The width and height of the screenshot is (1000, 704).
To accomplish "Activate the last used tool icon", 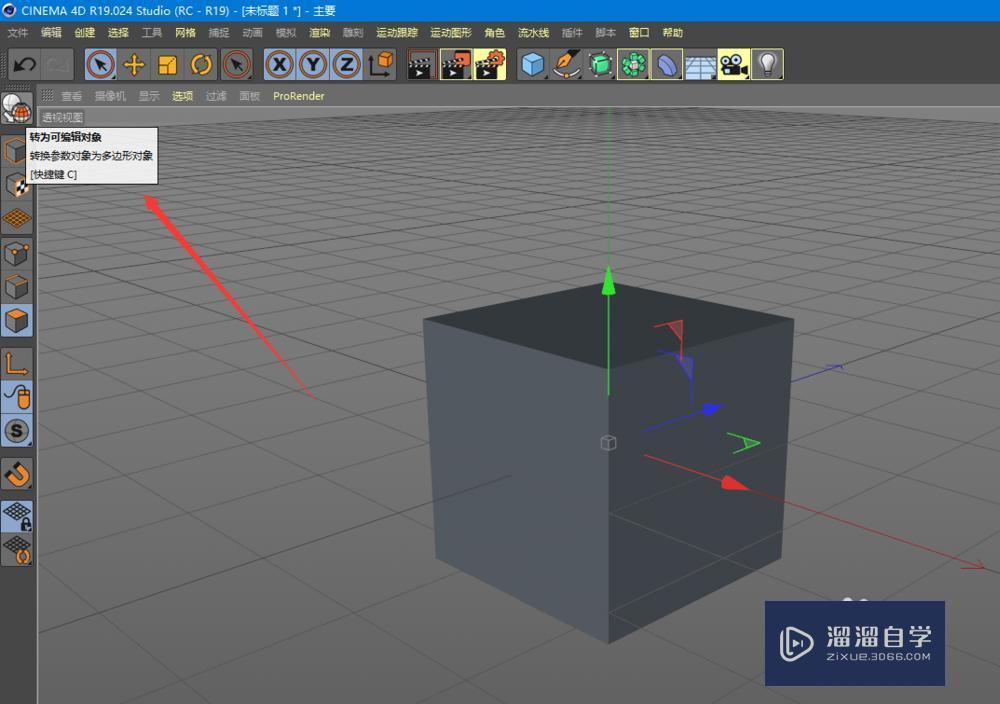I will pyautogui.click(x=237, y=64).
